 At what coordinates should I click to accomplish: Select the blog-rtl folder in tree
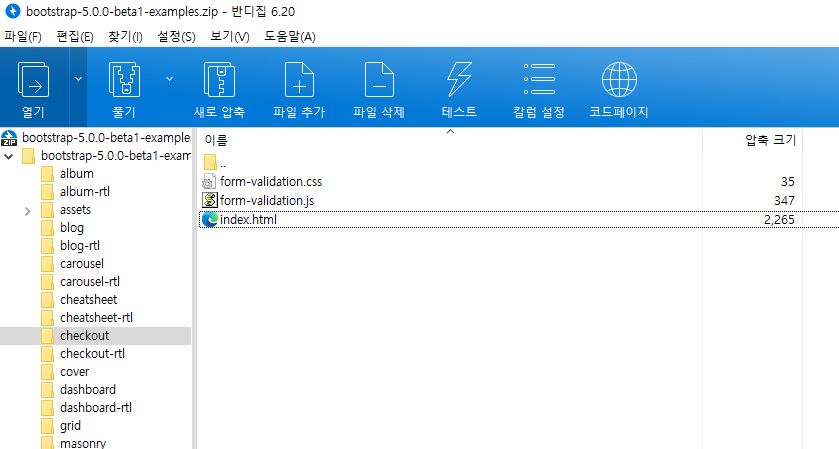[x=80, y=246]
